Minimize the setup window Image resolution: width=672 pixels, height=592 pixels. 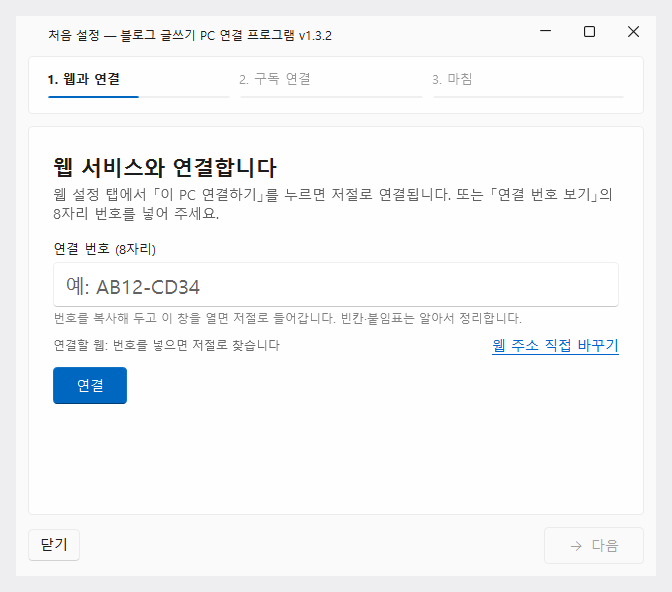point(545,31)
